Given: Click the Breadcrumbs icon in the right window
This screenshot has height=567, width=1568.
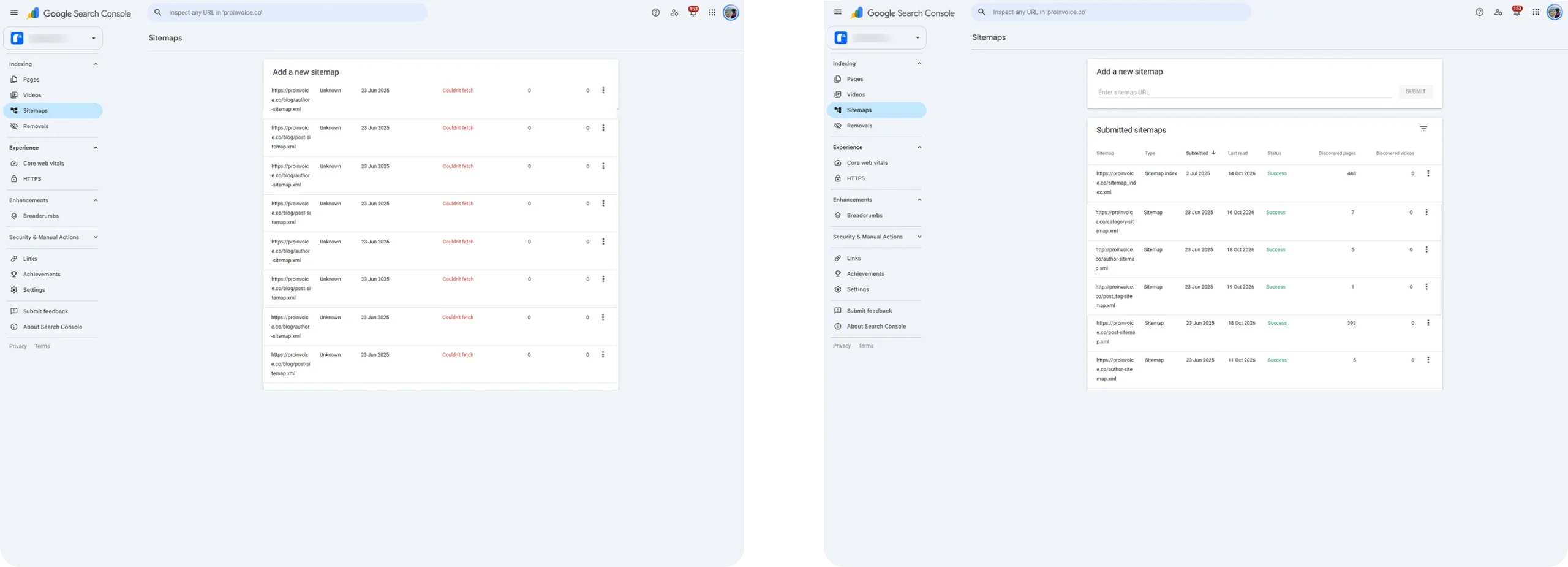Looking at the screenshot, I should pos(838,216).
